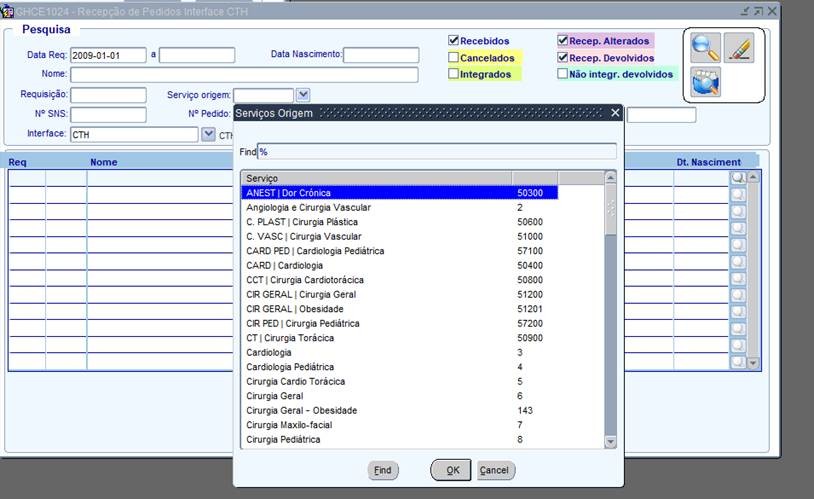Click the list scrollbar up arrow
Screen dimensions: 814x499
610,178
